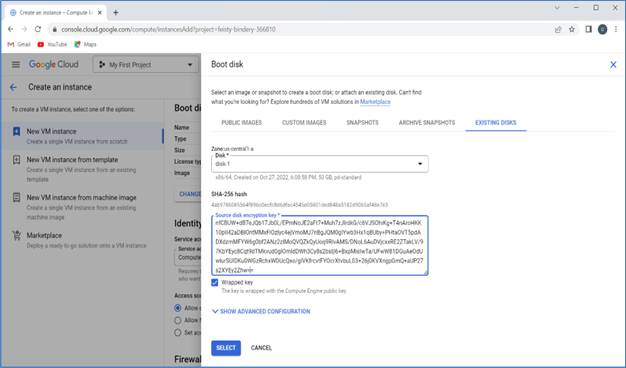Click browser back arrow

click(x=11, y=29)
